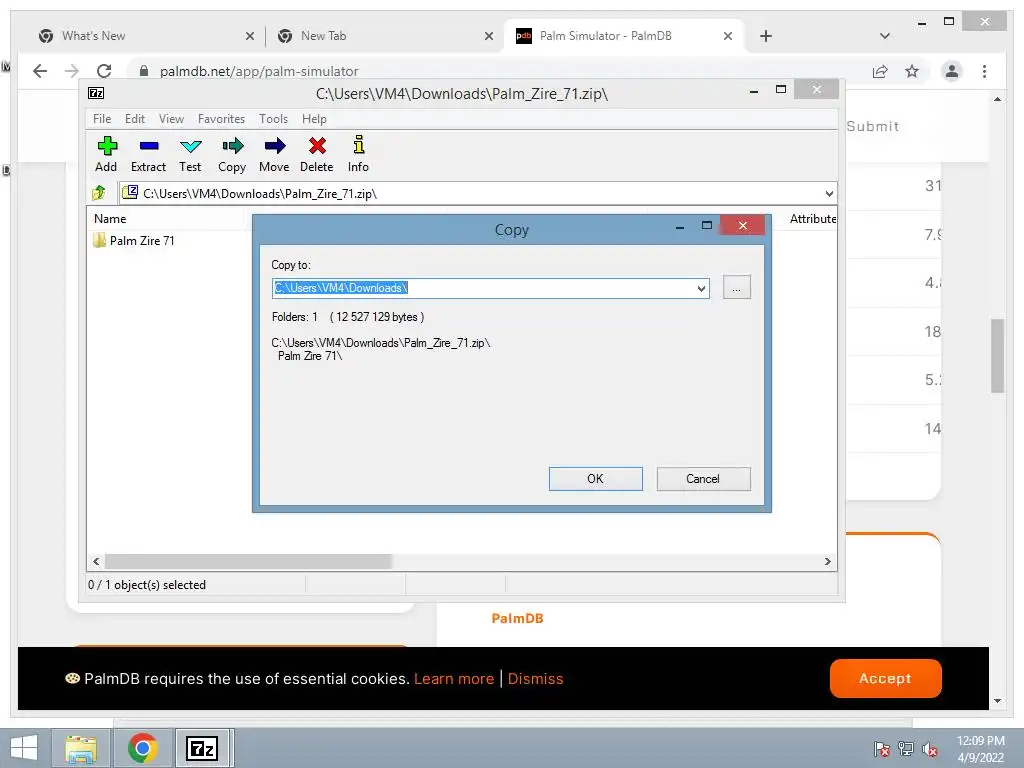Share this page icon in Chrome

pyautogui.click(x=880, y=71)
